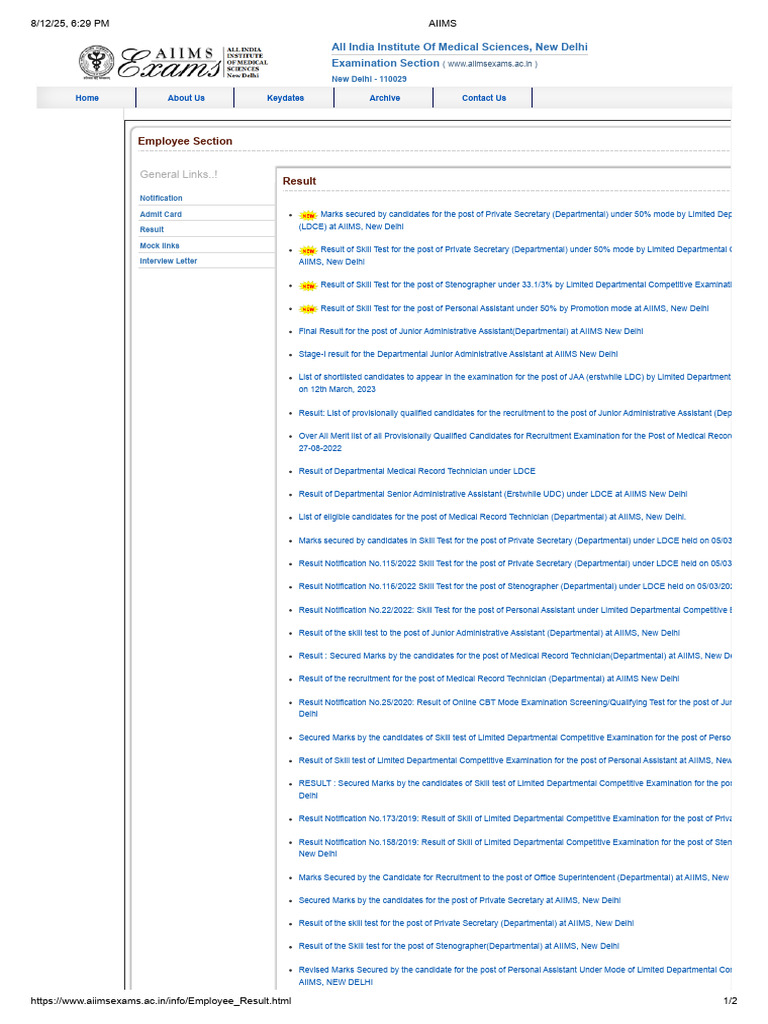Open list of shortlisted candidates for JAA examination

tap(515, 383)
